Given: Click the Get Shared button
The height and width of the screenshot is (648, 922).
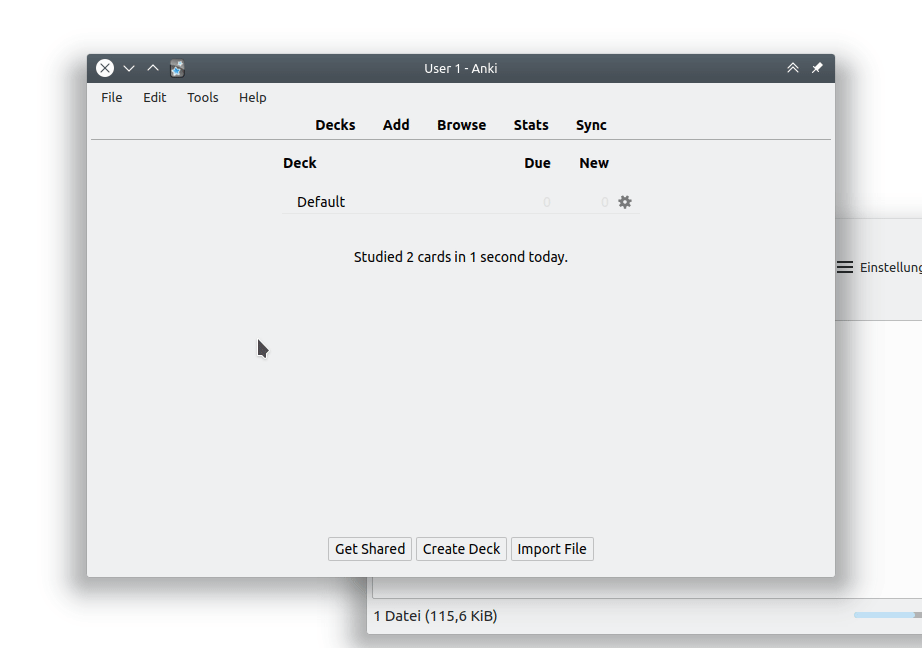Looking at the screenshot, I should pos(369,548).
